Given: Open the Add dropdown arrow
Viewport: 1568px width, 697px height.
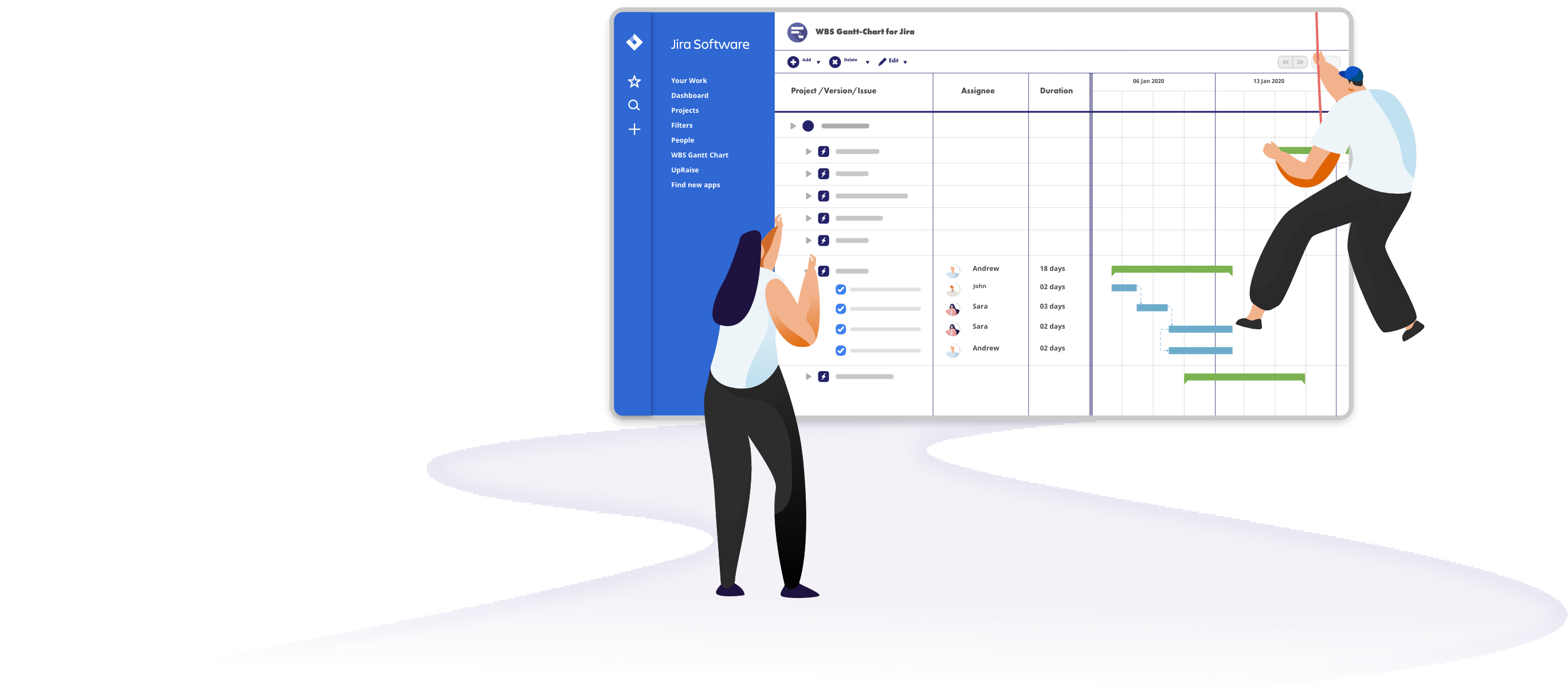Looking at the screenshot, I should (x=818, y=62).
